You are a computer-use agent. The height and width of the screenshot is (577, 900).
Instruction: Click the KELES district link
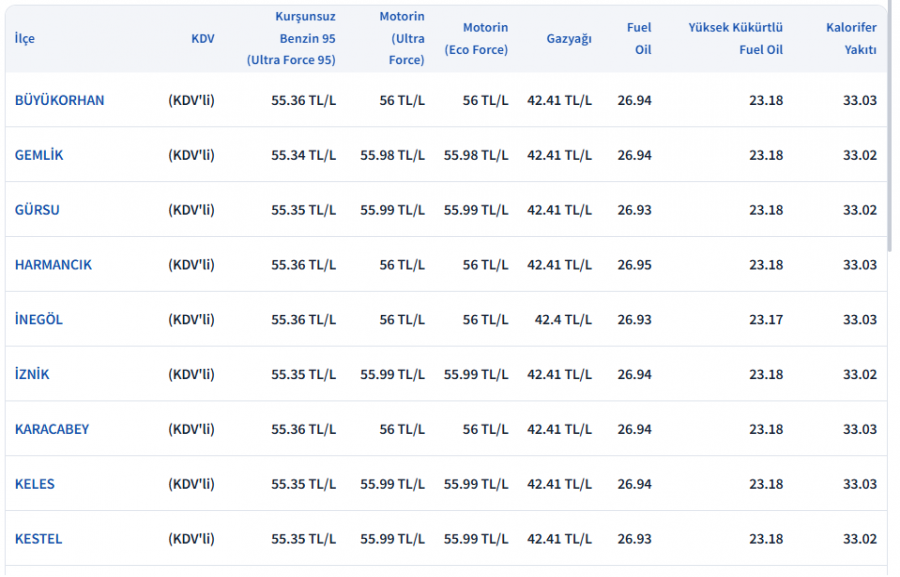(x=35, y=484)
